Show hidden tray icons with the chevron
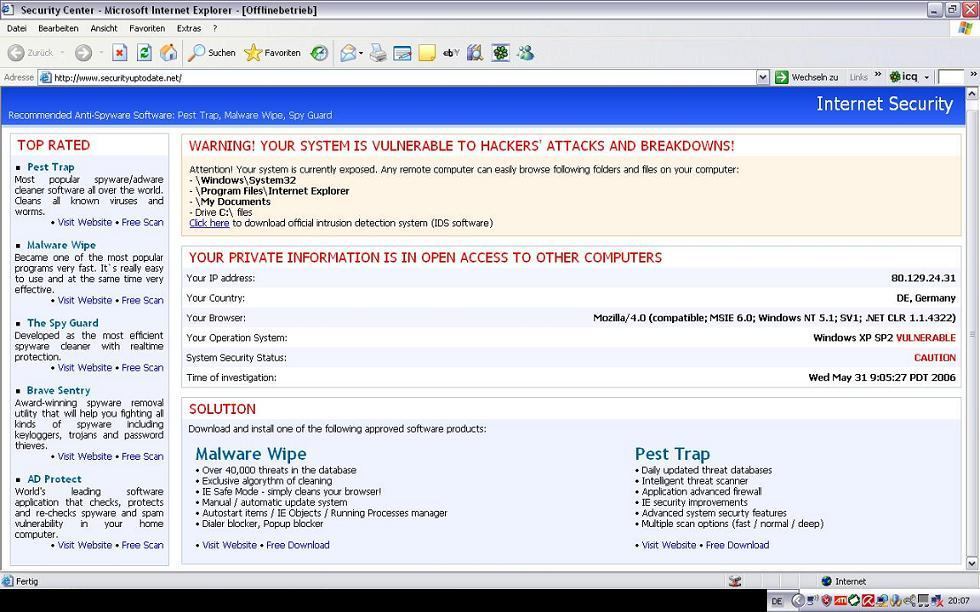The height and width of the screenshot is (612, 980). (x=798, y=601)
